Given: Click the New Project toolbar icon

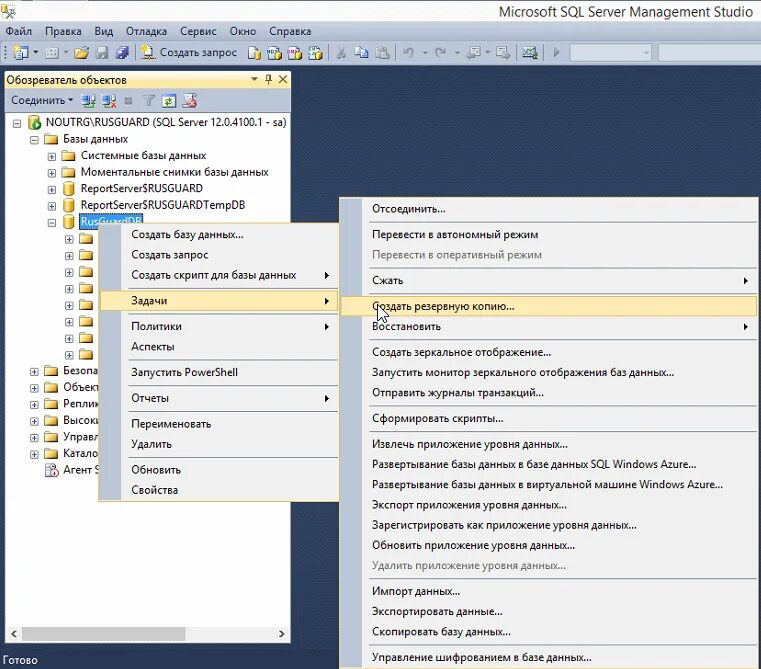Looking at the screenshot, I should click(x=20, y=52).
